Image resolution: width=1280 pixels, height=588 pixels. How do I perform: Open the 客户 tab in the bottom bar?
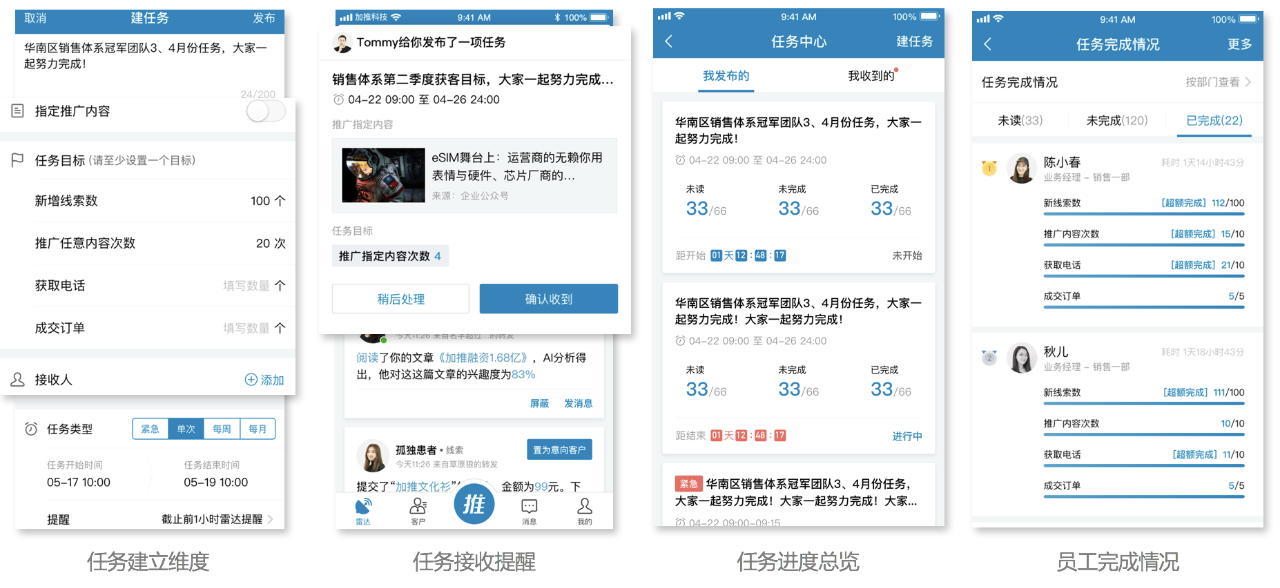pyautogui.click(x=418, y=511)
